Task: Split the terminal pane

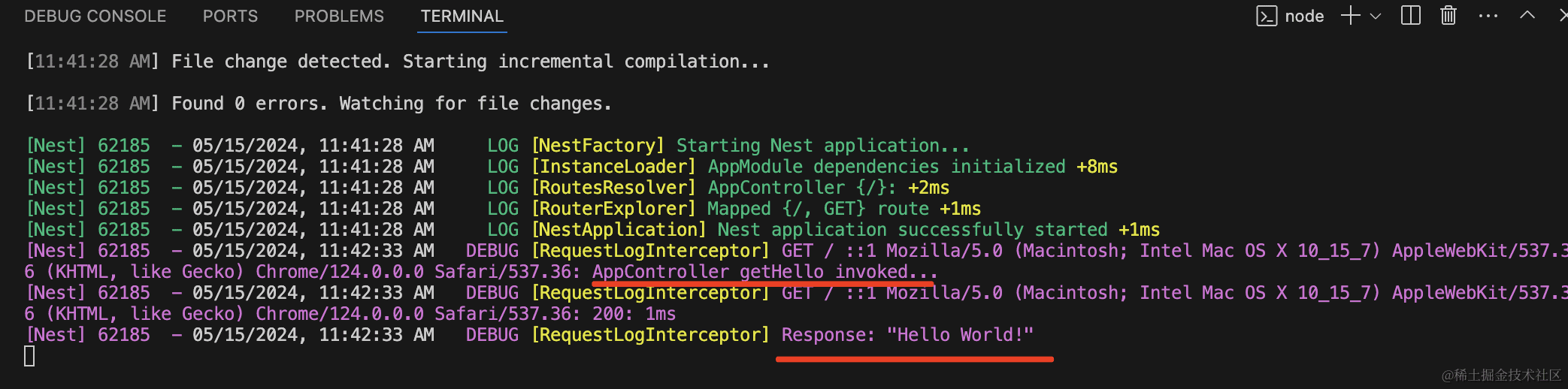Action: pyautogui.click(x=1411, y=16)
